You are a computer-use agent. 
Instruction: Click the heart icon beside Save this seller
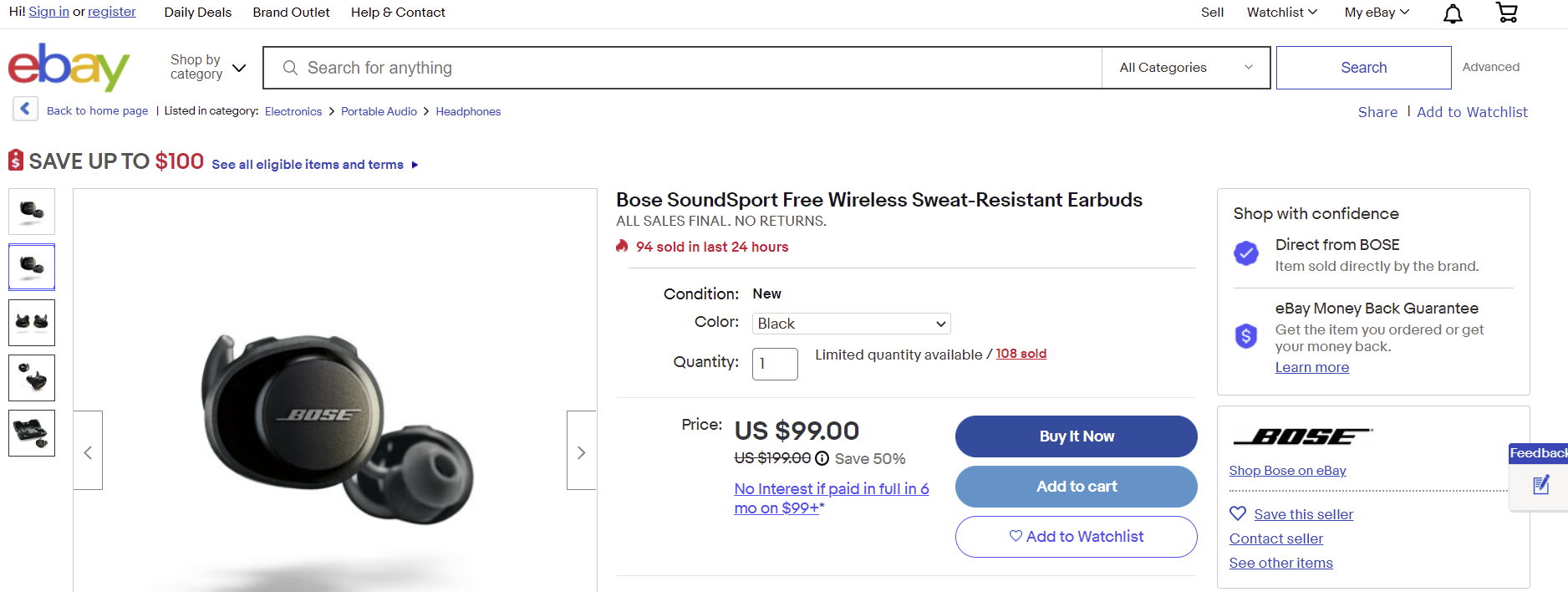coord(1238,513)
